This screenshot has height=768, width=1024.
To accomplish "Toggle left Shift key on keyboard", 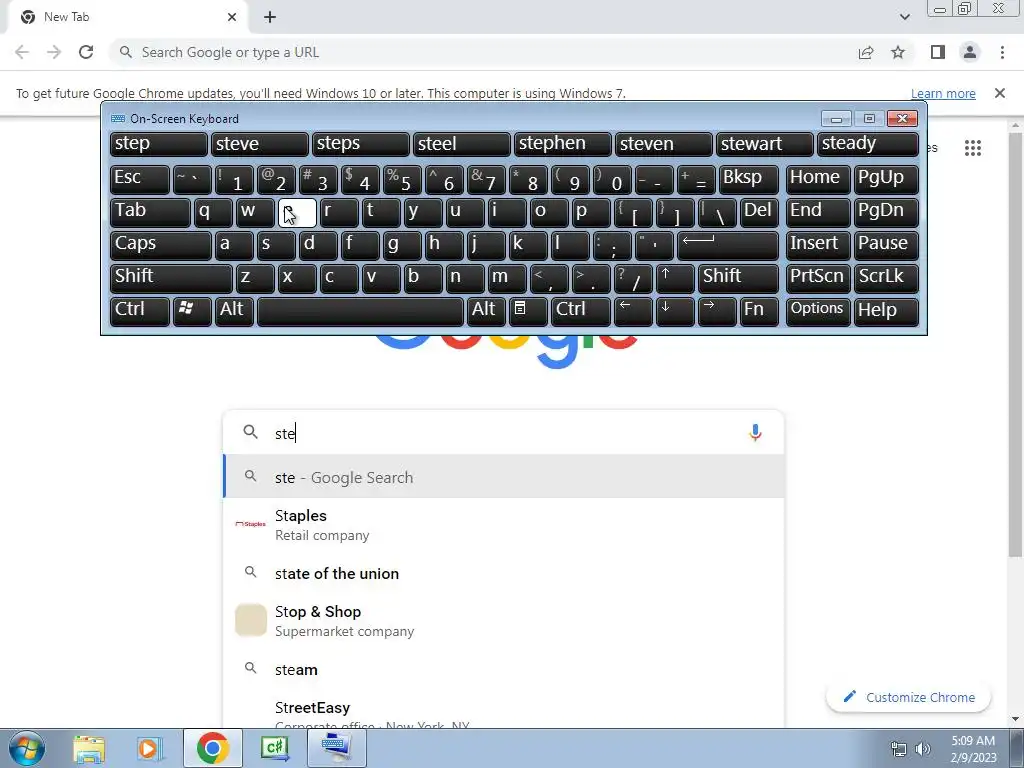I will (171, 278).
